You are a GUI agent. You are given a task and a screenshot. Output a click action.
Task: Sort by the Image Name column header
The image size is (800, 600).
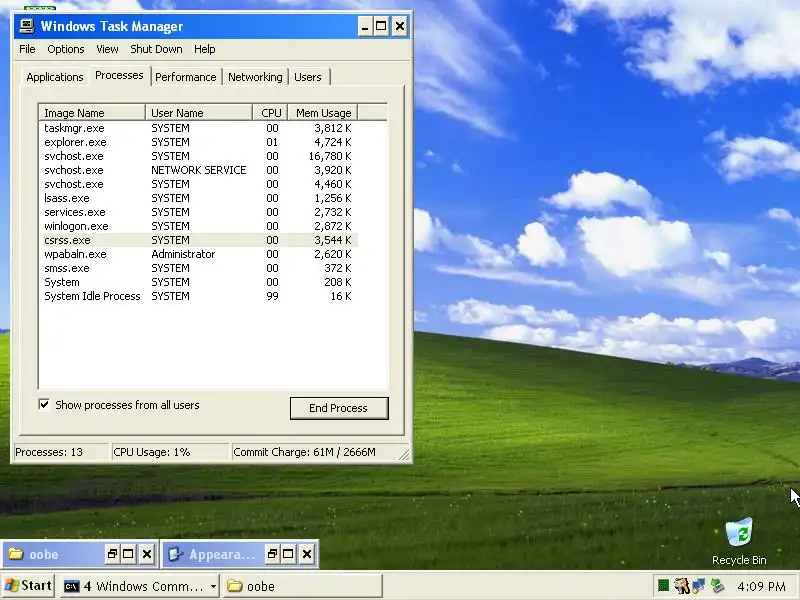(x=92, y=113)
